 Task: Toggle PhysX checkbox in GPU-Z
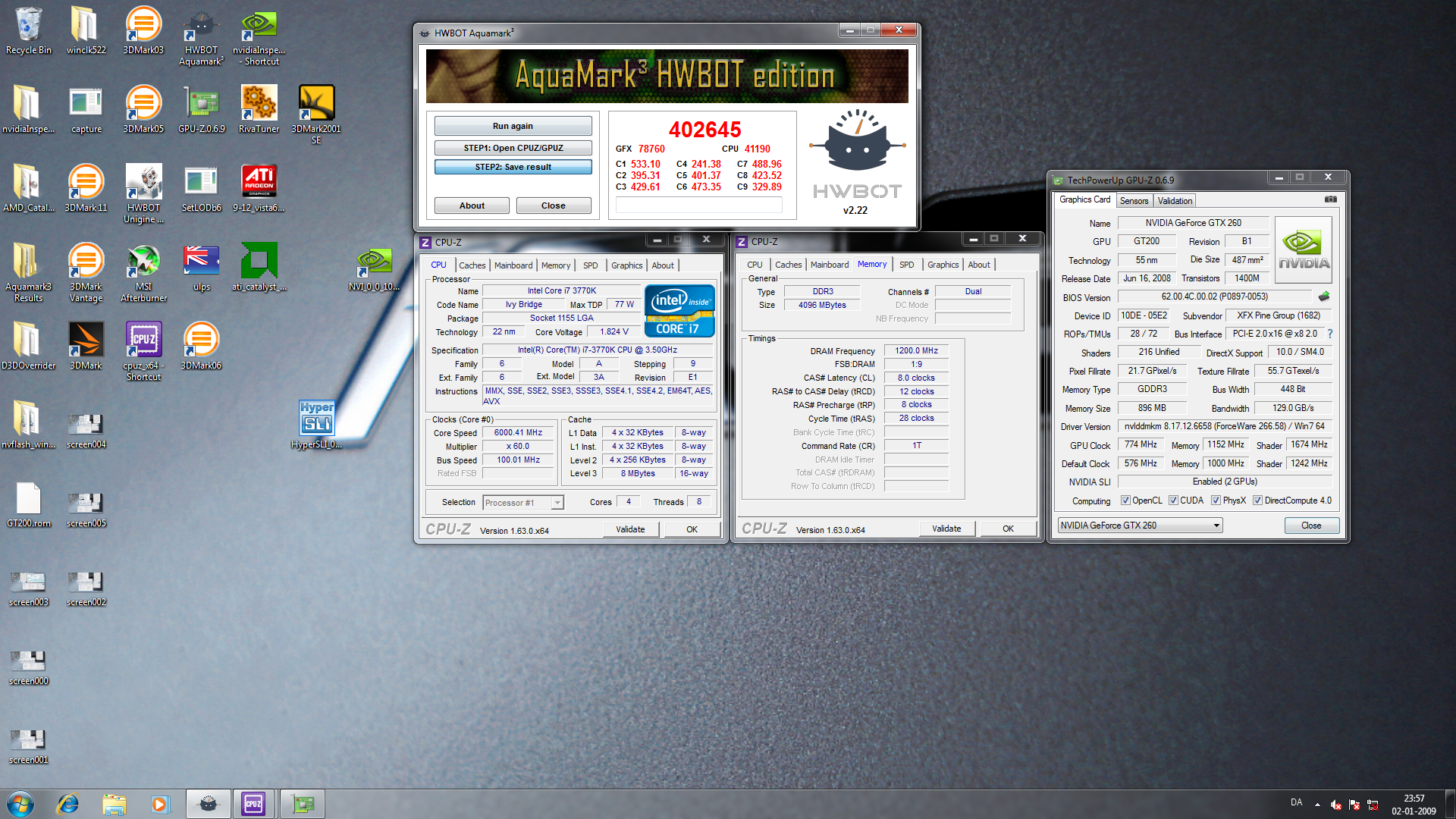click(1216, 500)
